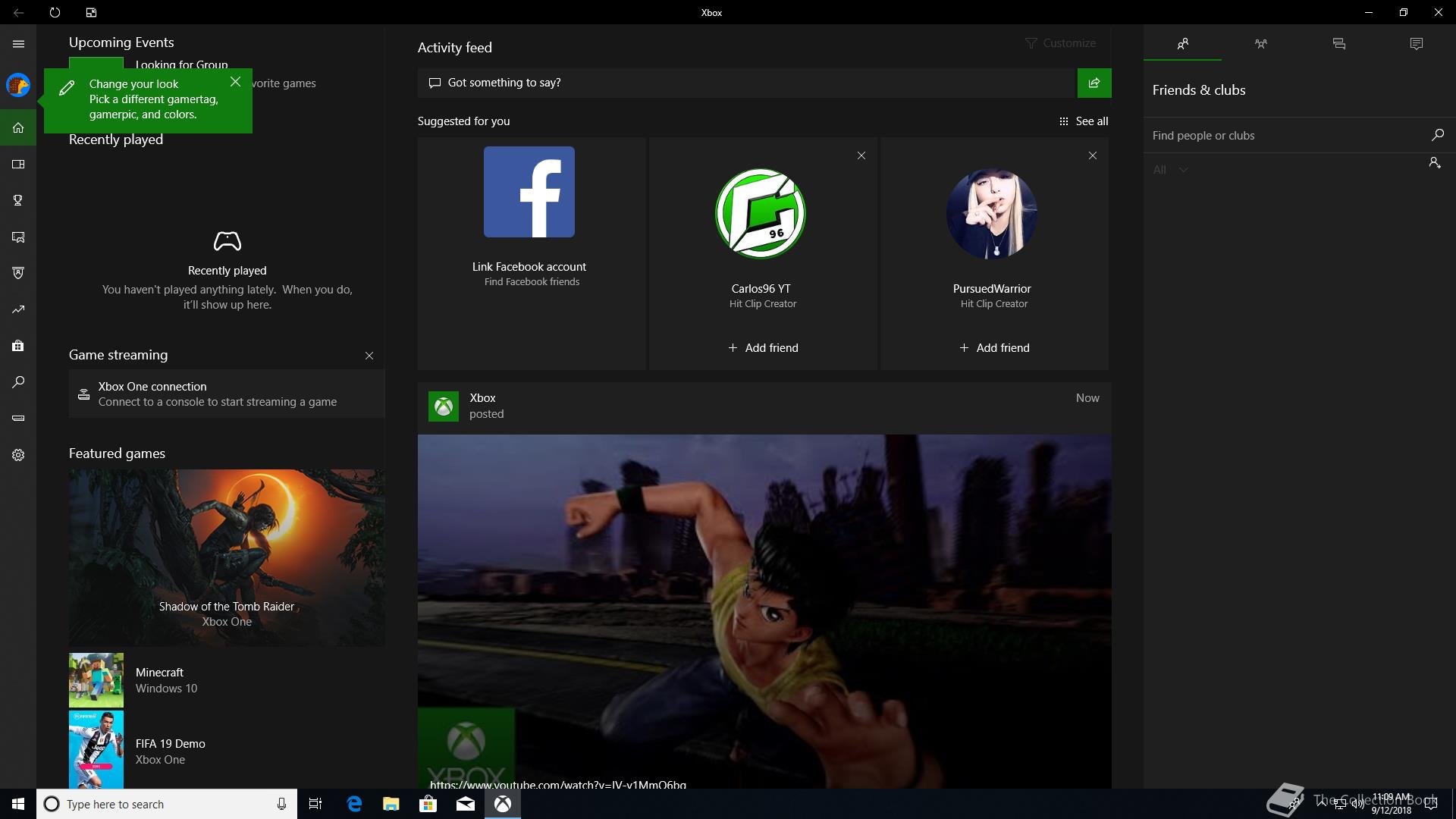
Task: Click See all suggestions
Action: point(1084,121)
